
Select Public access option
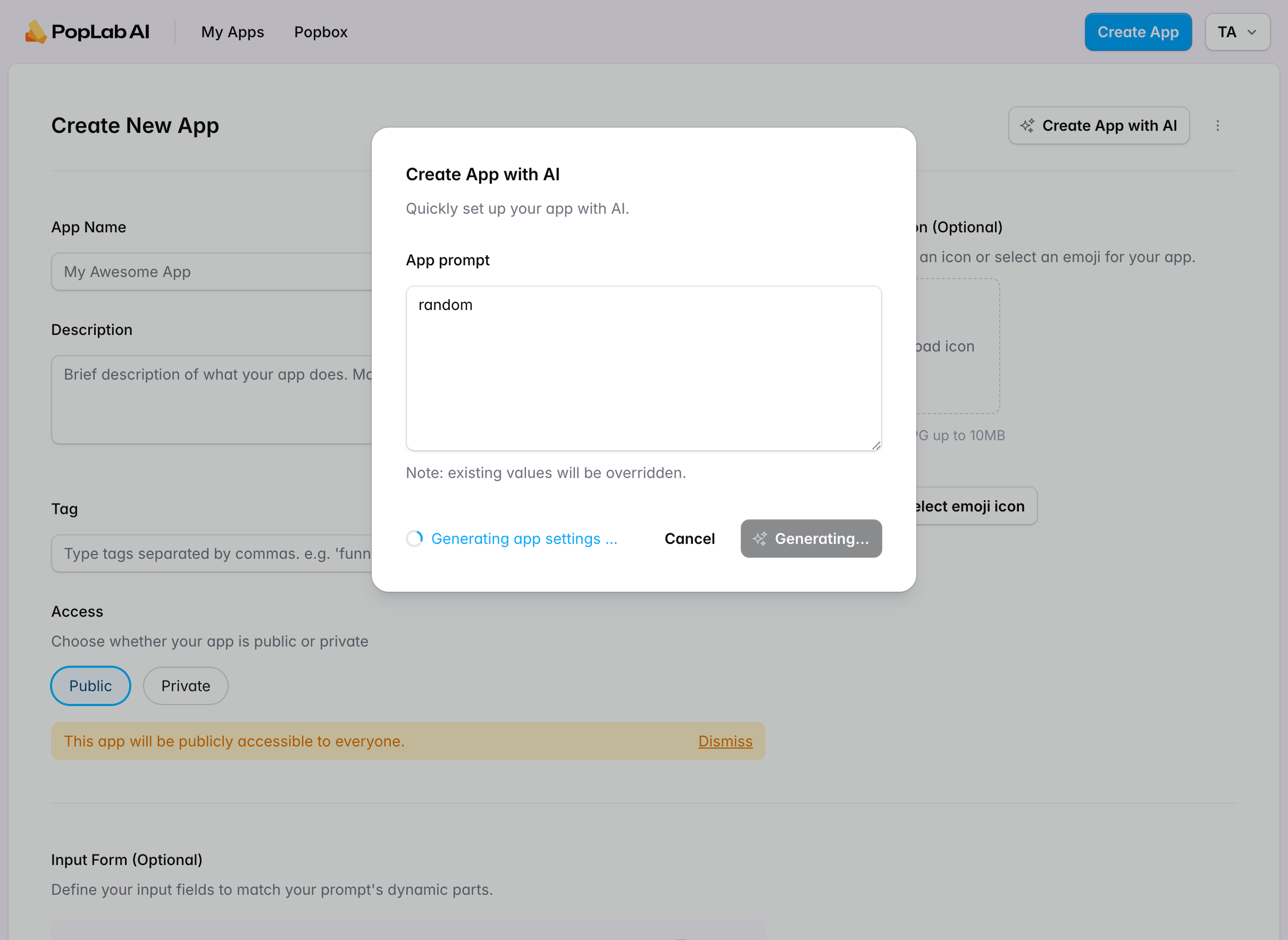pos(90,686)
